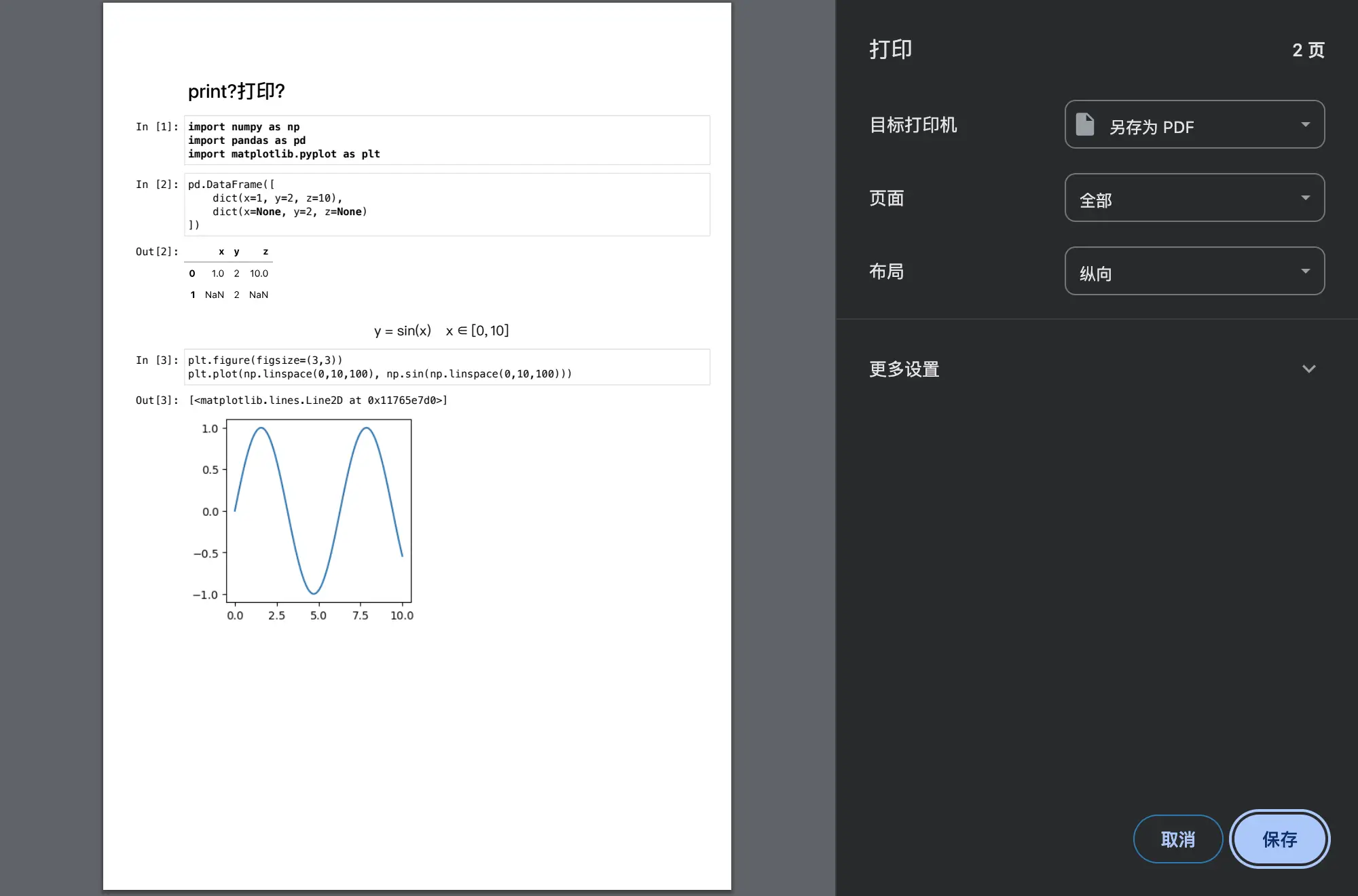The height and width of the screenshot is (896, 1358).
Task: Click the first import code cell
Action: (446, 141)
